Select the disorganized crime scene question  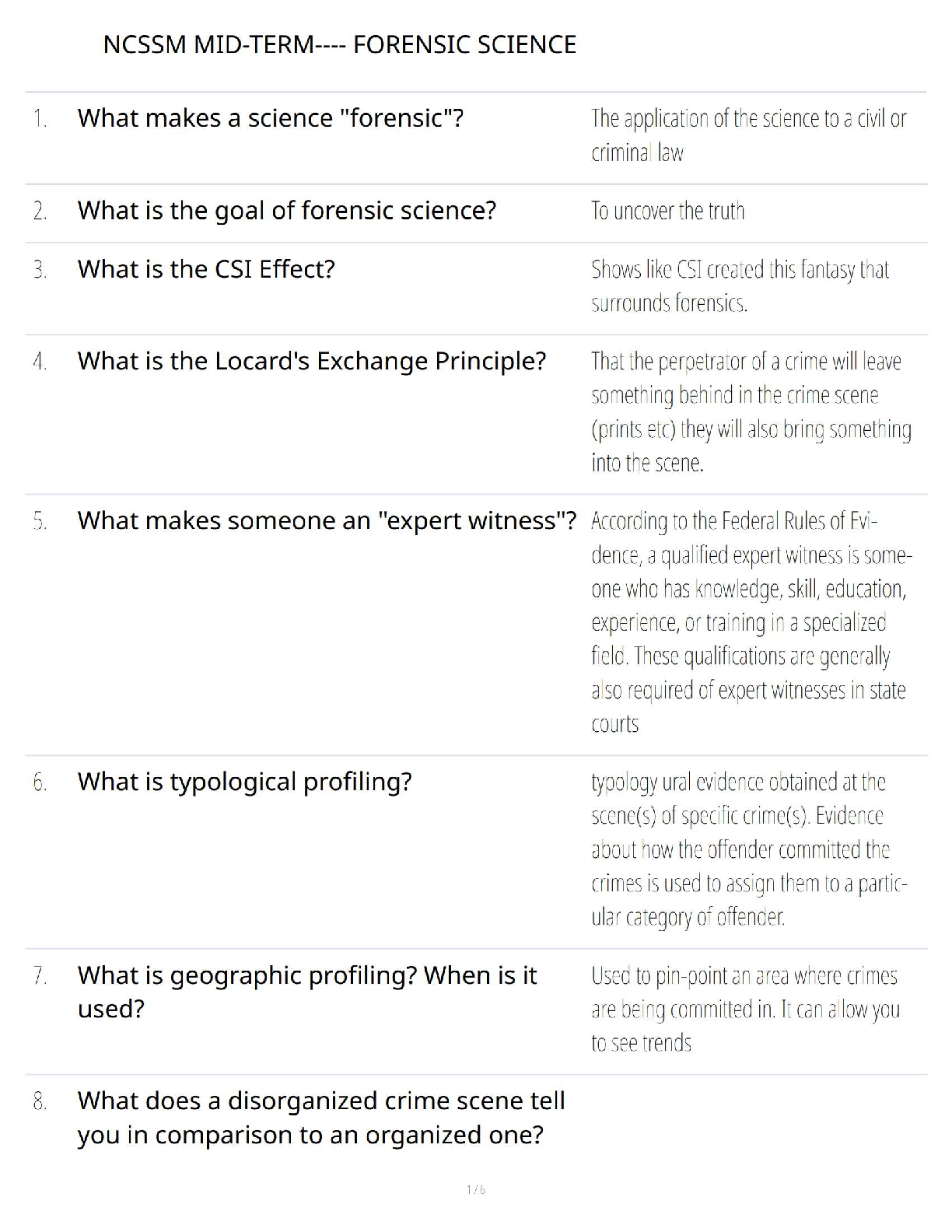click(321, 1118)
